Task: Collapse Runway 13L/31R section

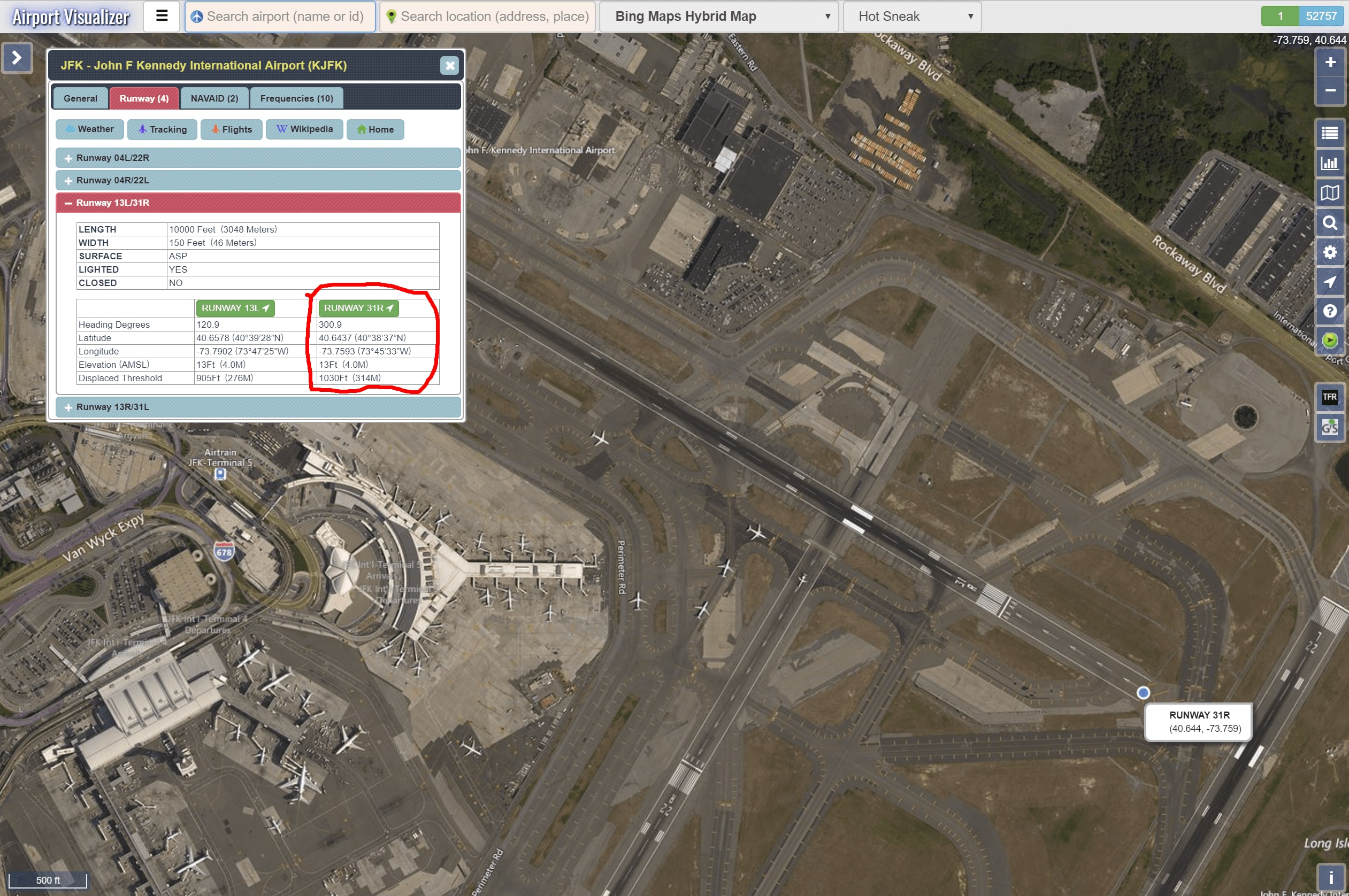Action: coord(258,203)
